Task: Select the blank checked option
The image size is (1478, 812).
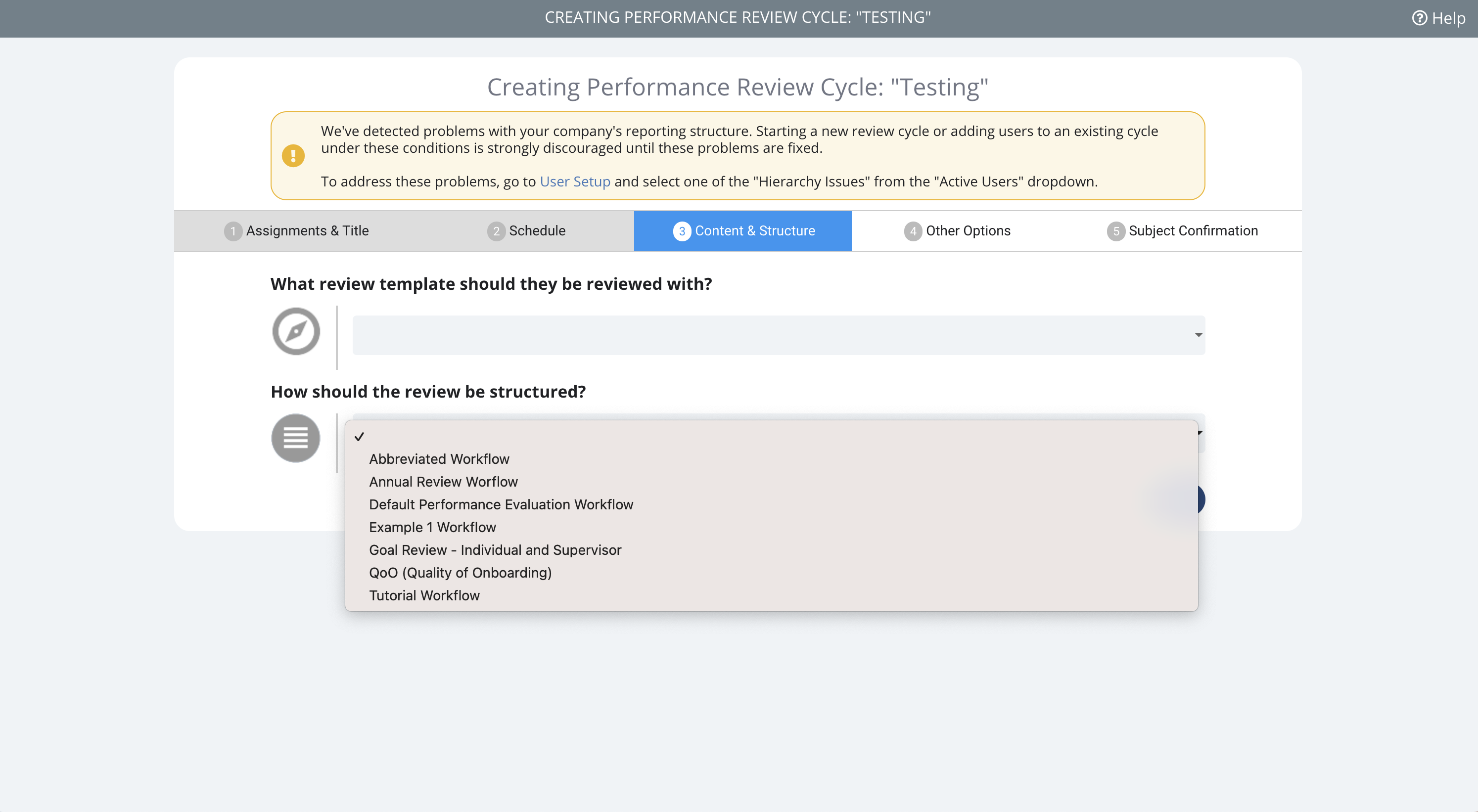Action: point(771,436)
